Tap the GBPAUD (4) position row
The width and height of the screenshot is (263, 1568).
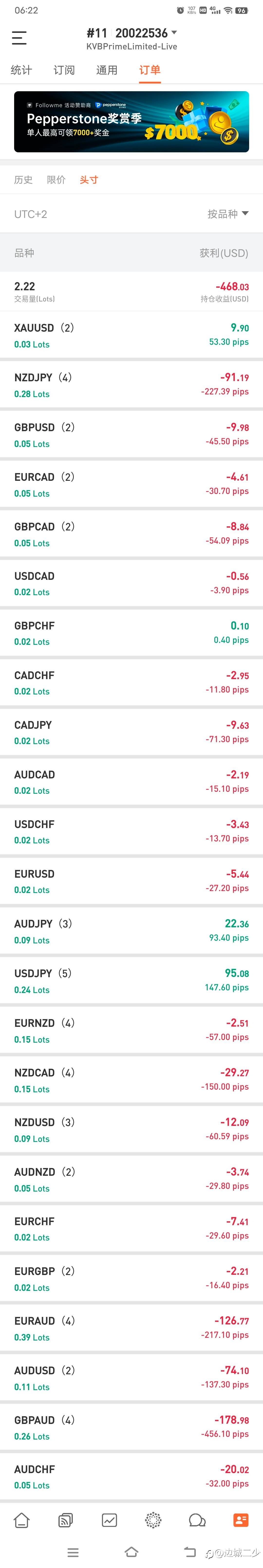pyautogui.click(x=131, y=1427)
